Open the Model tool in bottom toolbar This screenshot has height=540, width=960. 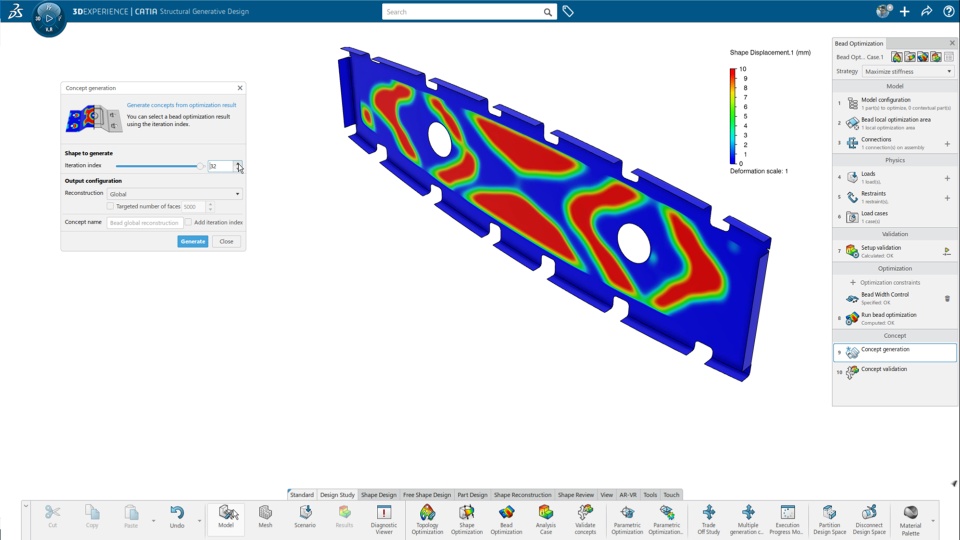pos(226,517)
